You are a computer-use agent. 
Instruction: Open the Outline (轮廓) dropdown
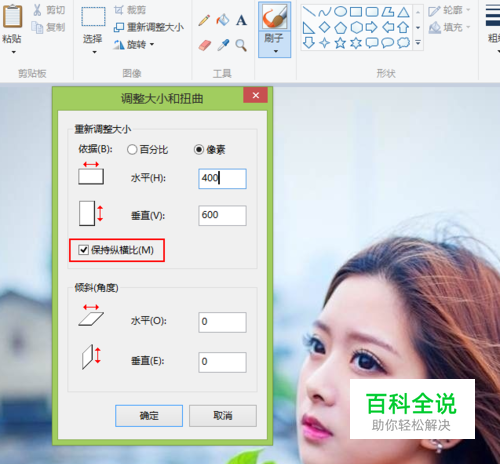click(x=449, y=11)
